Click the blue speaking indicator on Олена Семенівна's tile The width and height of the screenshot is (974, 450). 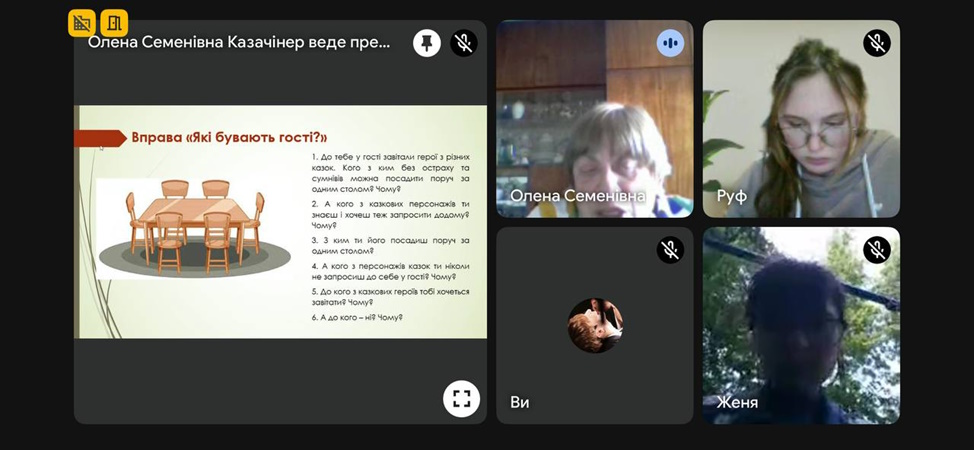670,44
